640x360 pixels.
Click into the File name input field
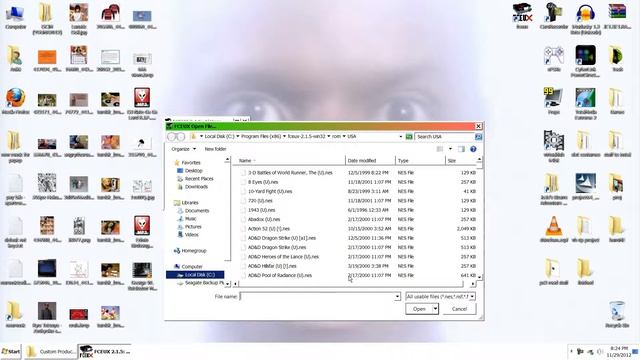pyautogui.click(x=317, y=297)
